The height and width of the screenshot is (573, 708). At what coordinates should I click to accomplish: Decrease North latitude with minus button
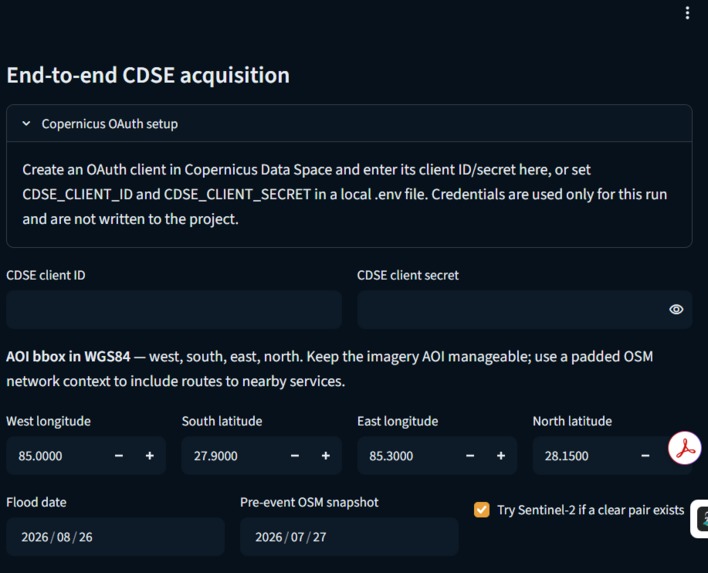[645, 456]
